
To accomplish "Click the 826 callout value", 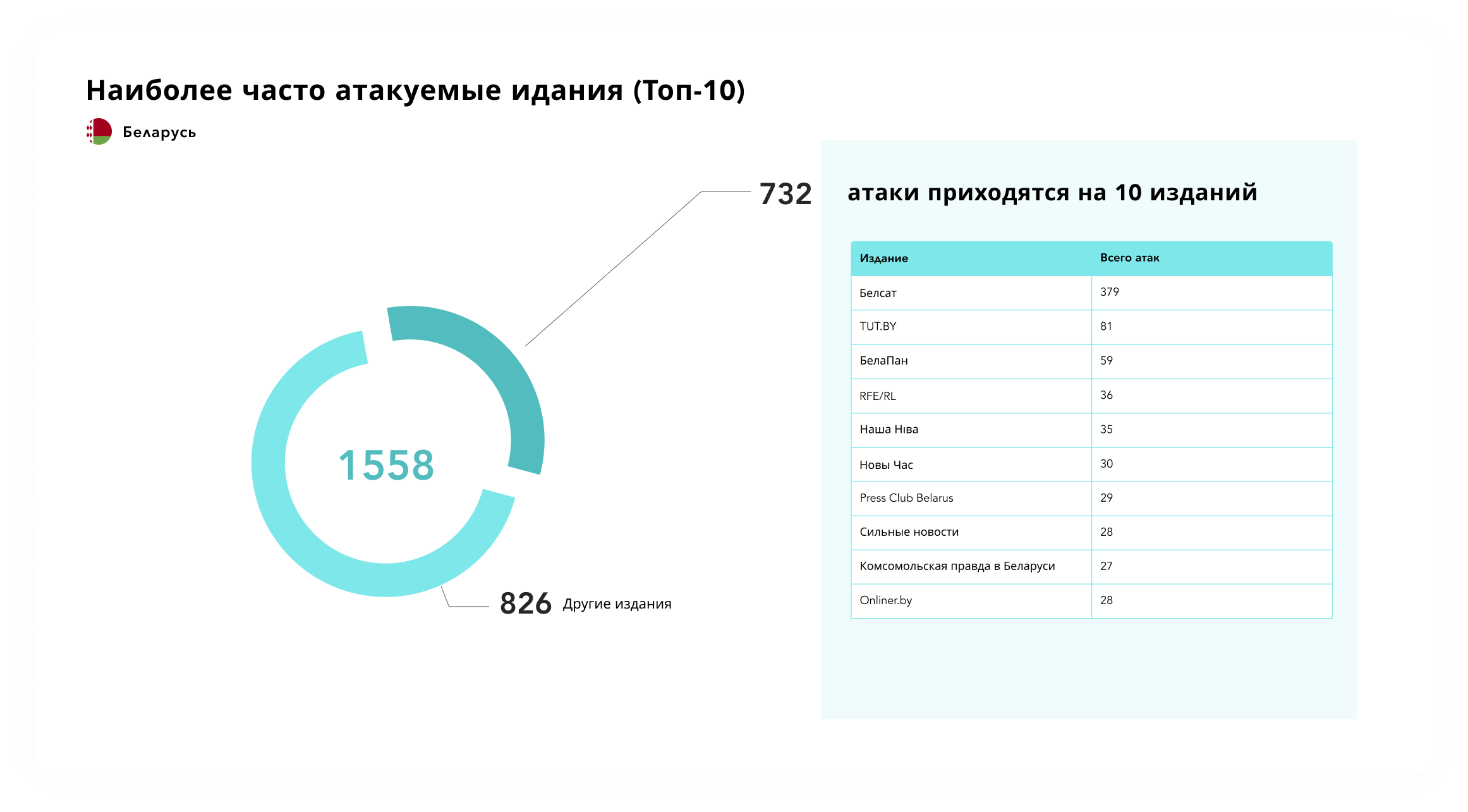I will [x=526, y=603].
